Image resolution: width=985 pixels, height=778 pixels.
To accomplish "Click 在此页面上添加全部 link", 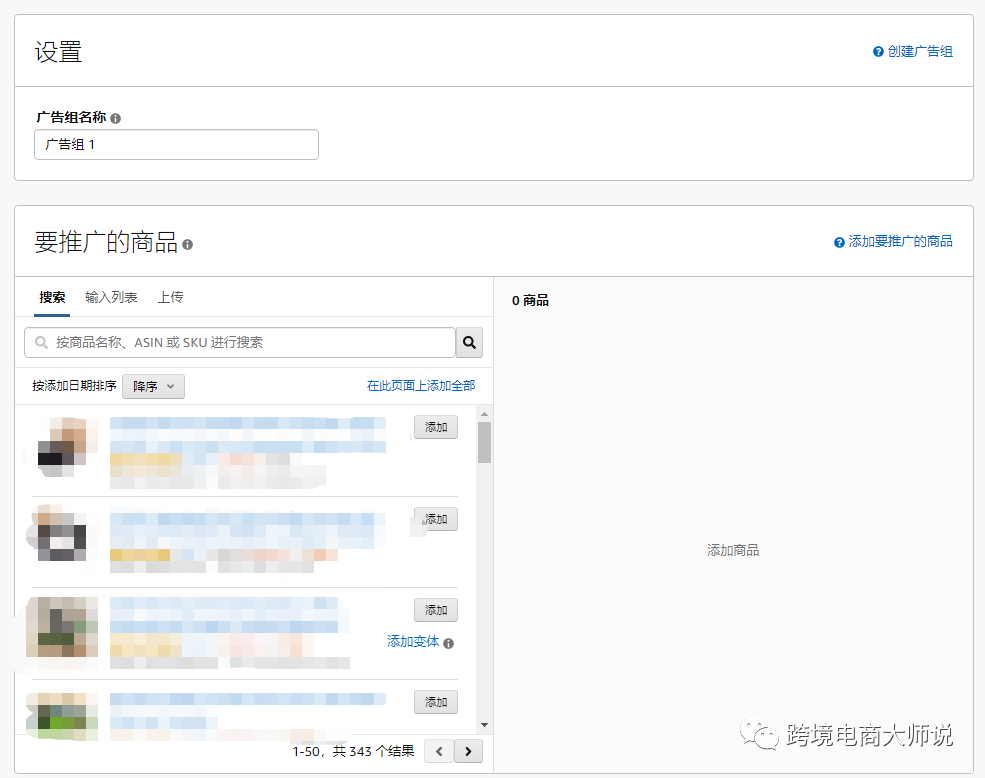I will coord(421,385).
